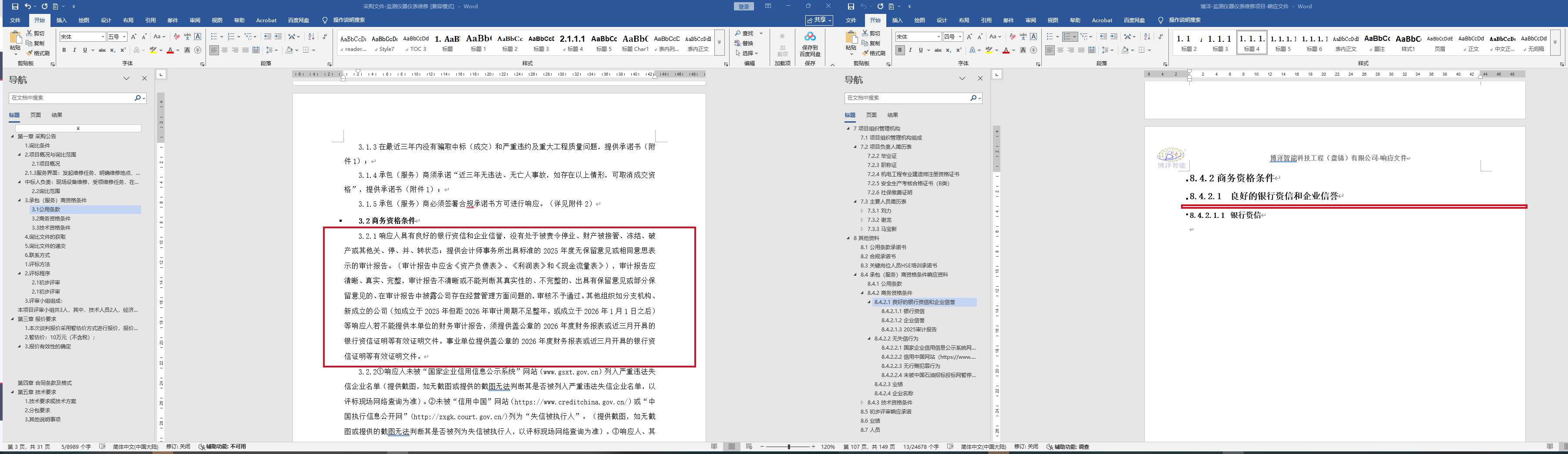Image resolution: width=1568 pixels, height=454 pixels.
Task: Apply yellow highlight color in right window
Action: [x=990, y=50]
